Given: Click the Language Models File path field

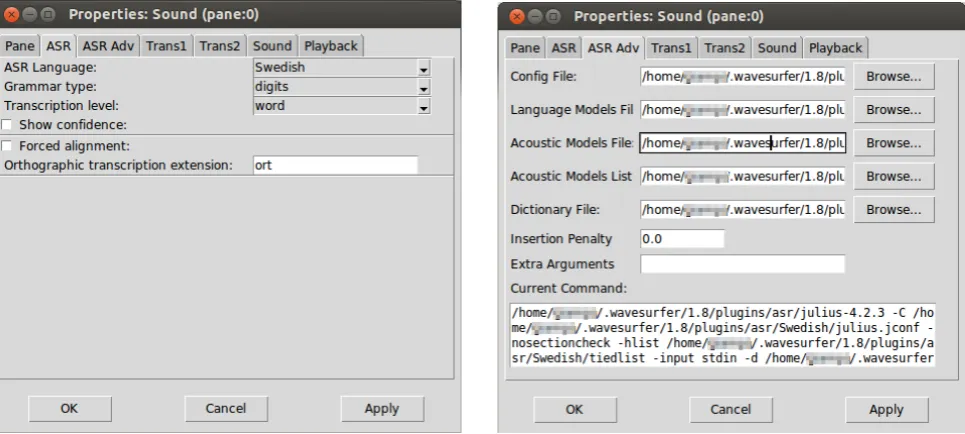Looking at the screenshot, I should (x=742, y=110).
